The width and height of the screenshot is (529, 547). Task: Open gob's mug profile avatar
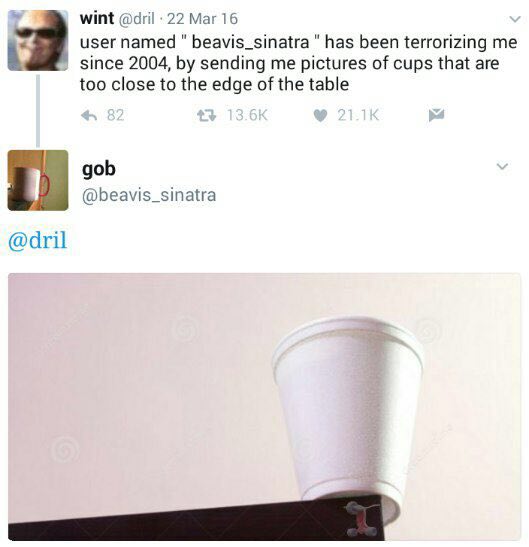click(x=38, y=180)
